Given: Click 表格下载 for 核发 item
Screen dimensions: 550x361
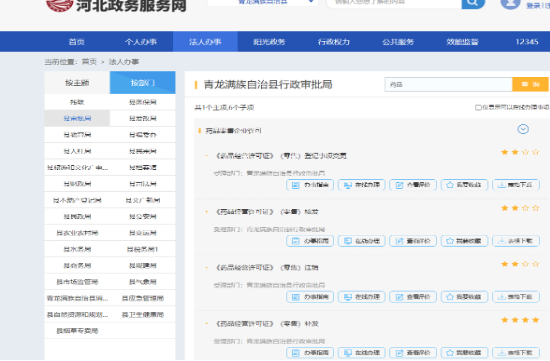Looking at the screenshot, I should (x=516, y=241).
